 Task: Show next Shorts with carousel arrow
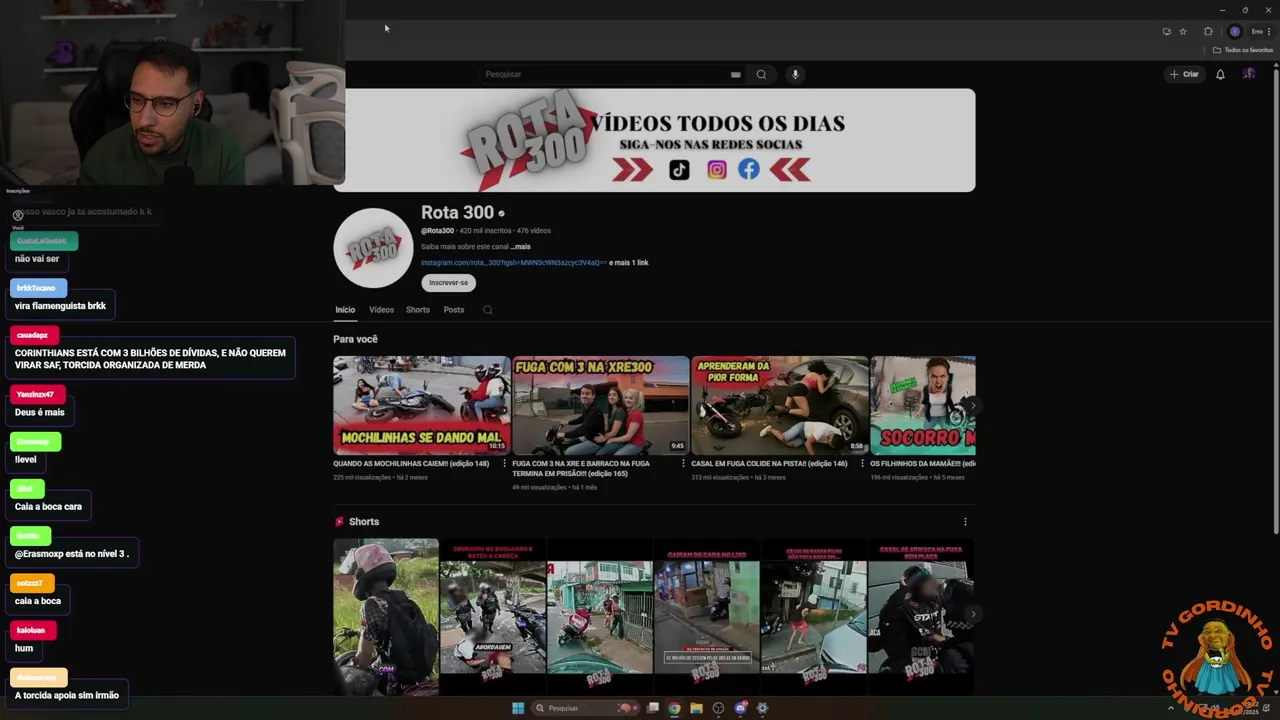point(972,614)
